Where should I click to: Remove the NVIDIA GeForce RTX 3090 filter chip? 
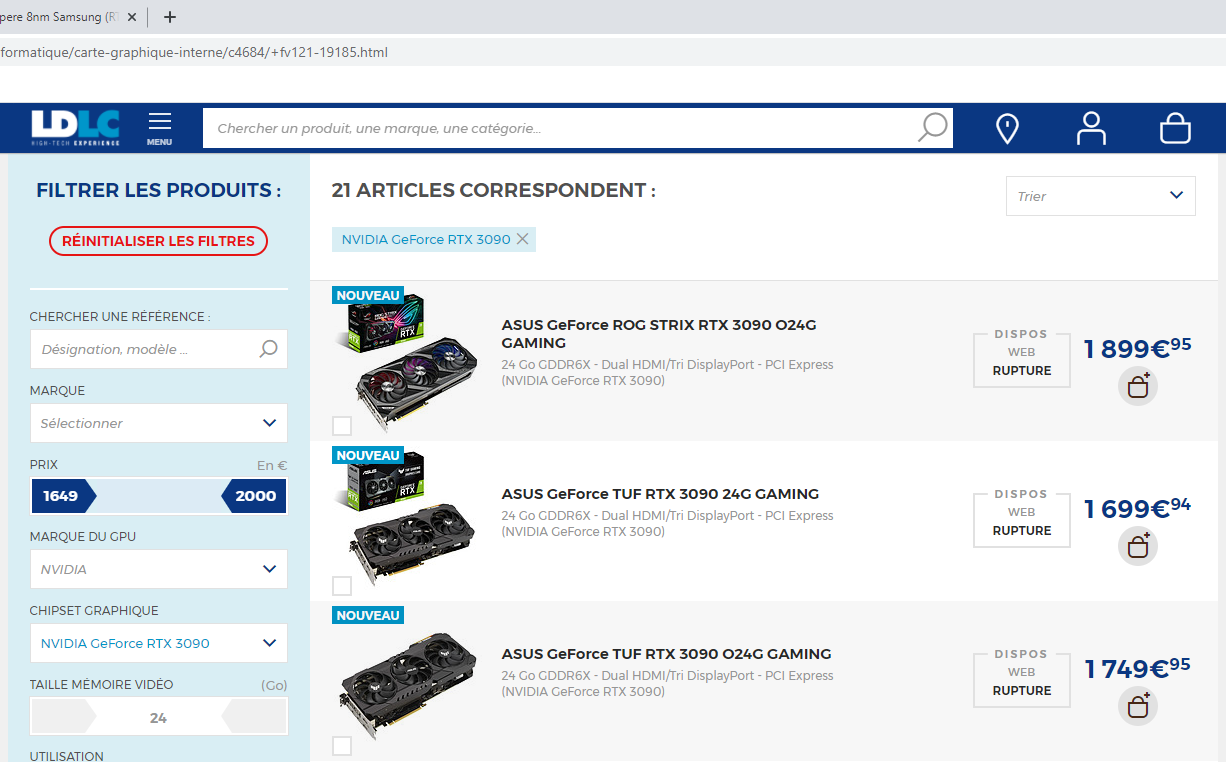tap(522, 239)
